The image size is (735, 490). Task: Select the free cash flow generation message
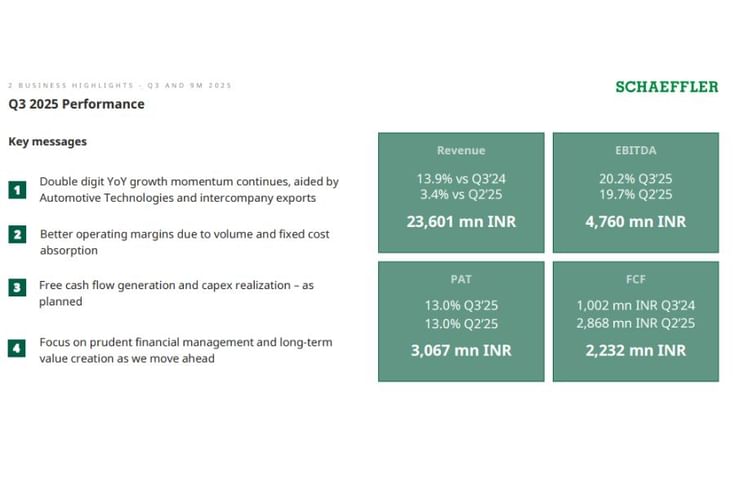tap(176, 293)
